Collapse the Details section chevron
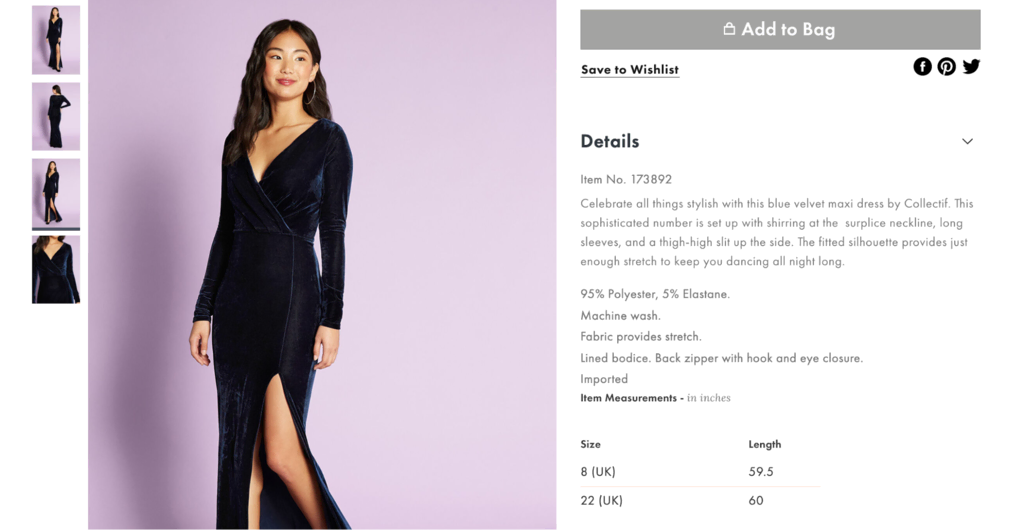This screenshot has width=1024, height=530. pos(967,141)
